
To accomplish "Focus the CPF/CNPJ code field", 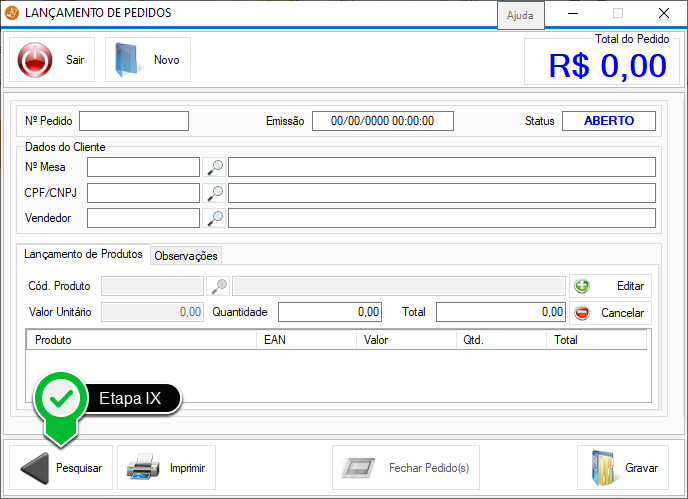I will [x=143, y=193].
